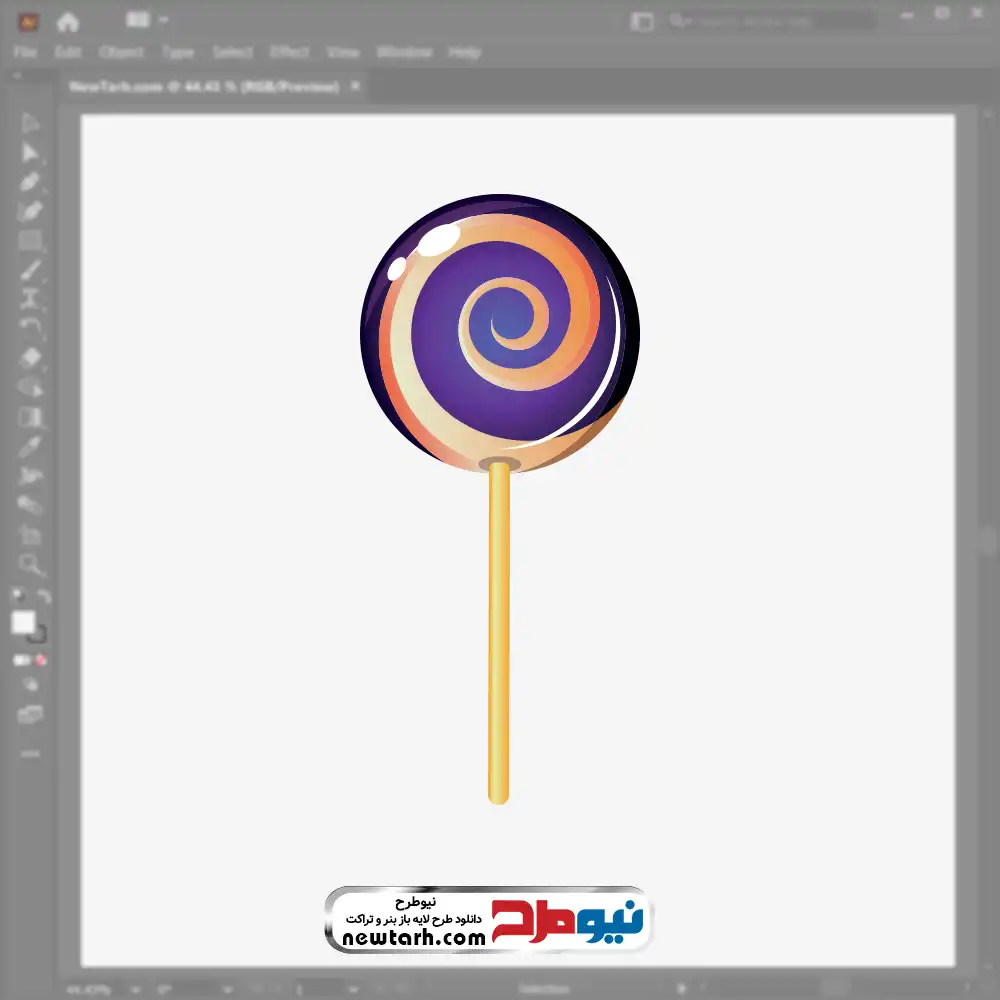Select the Selection tool arrow
The width and height of the screenshot is (1000, 1000).
(30, 123)
